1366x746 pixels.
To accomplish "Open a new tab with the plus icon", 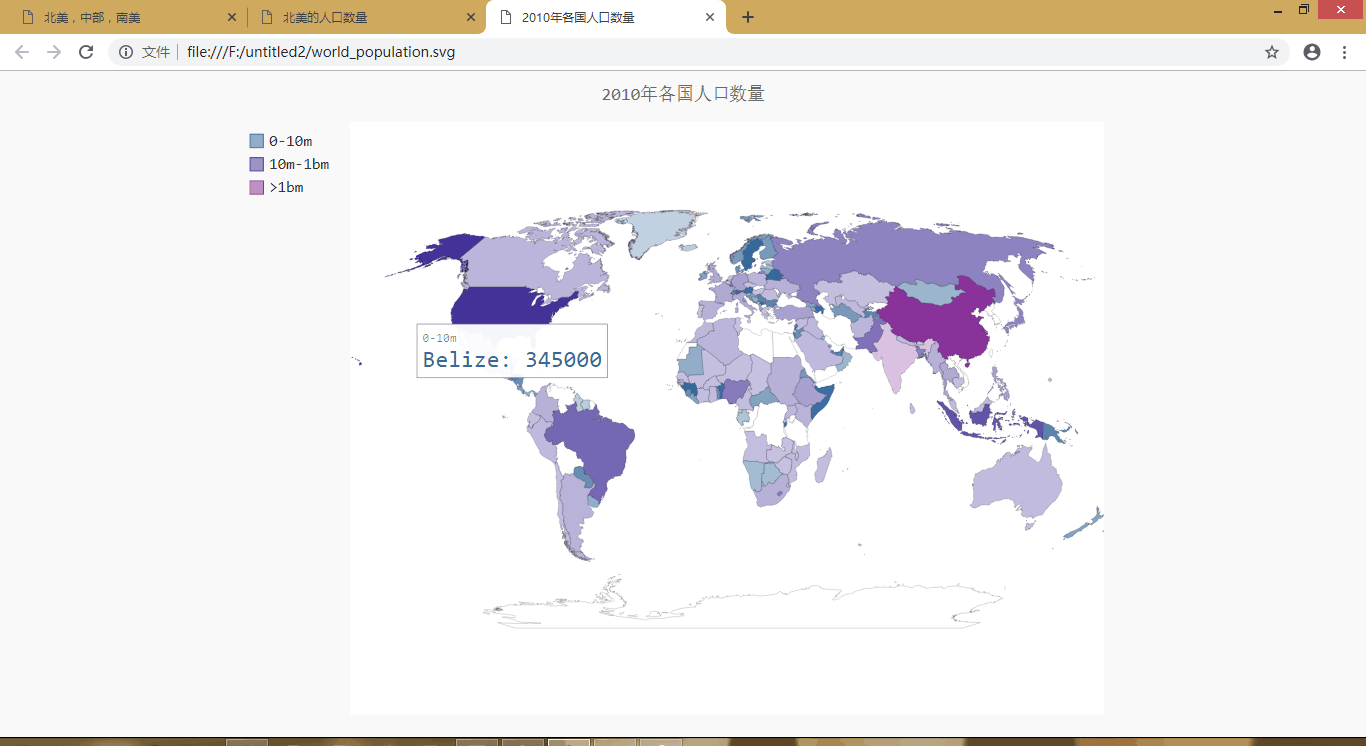I will point(748,16).
